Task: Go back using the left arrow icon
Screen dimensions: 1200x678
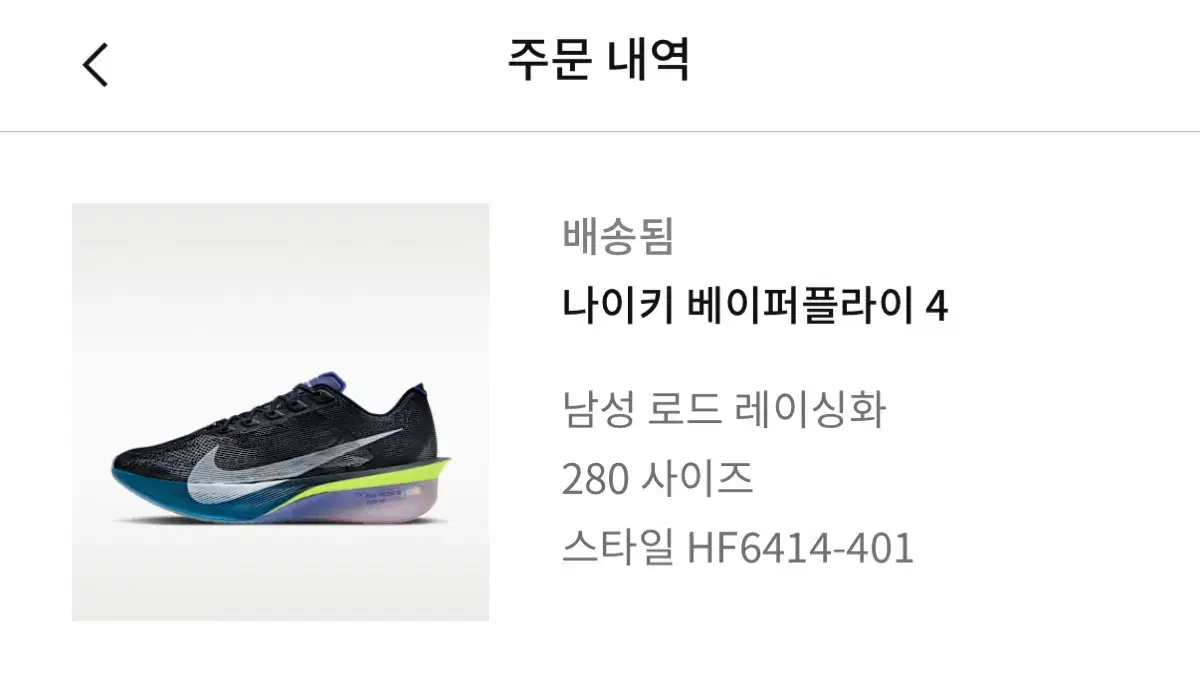Action: point(95,66)
